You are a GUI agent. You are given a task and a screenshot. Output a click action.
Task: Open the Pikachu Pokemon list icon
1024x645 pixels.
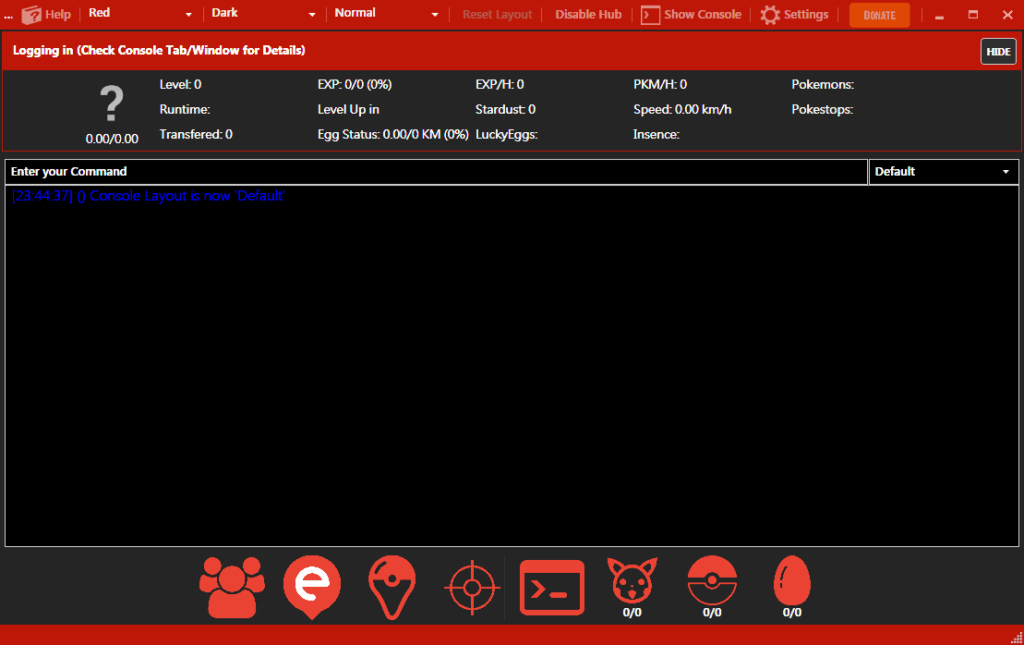point(632,581)
